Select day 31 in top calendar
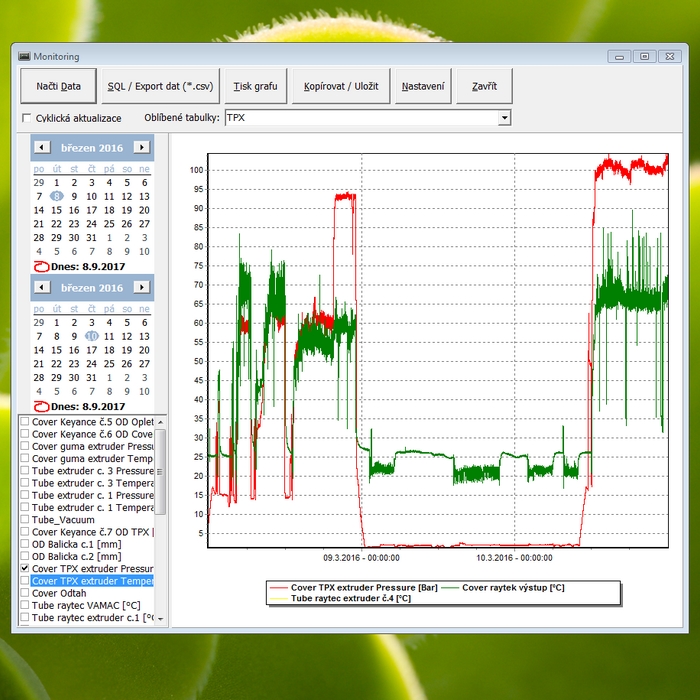Image resolution: width=700 pixels, height=700 pixels. 92,238
